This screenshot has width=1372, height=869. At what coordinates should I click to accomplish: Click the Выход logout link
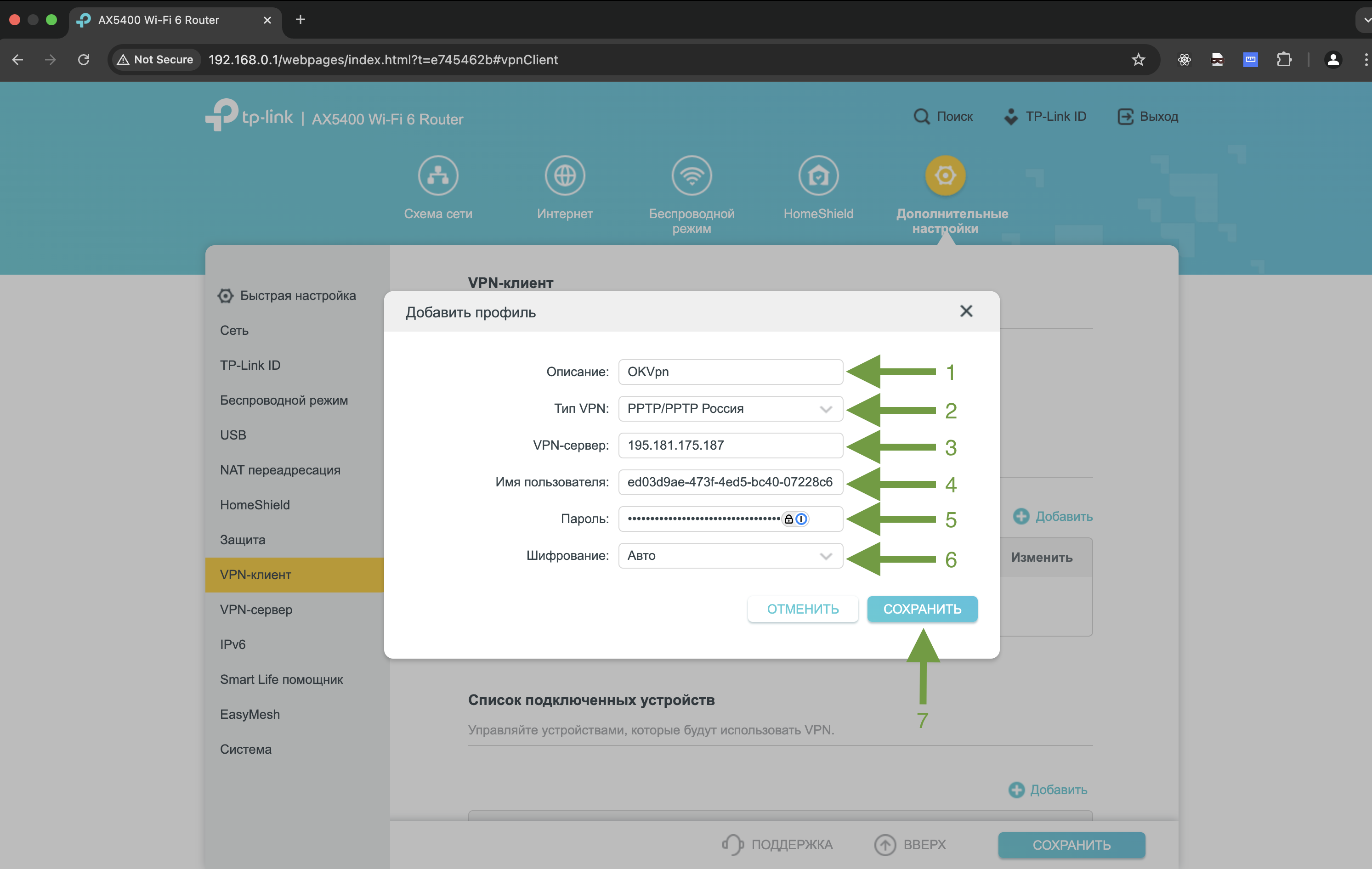click(1147, 117)
